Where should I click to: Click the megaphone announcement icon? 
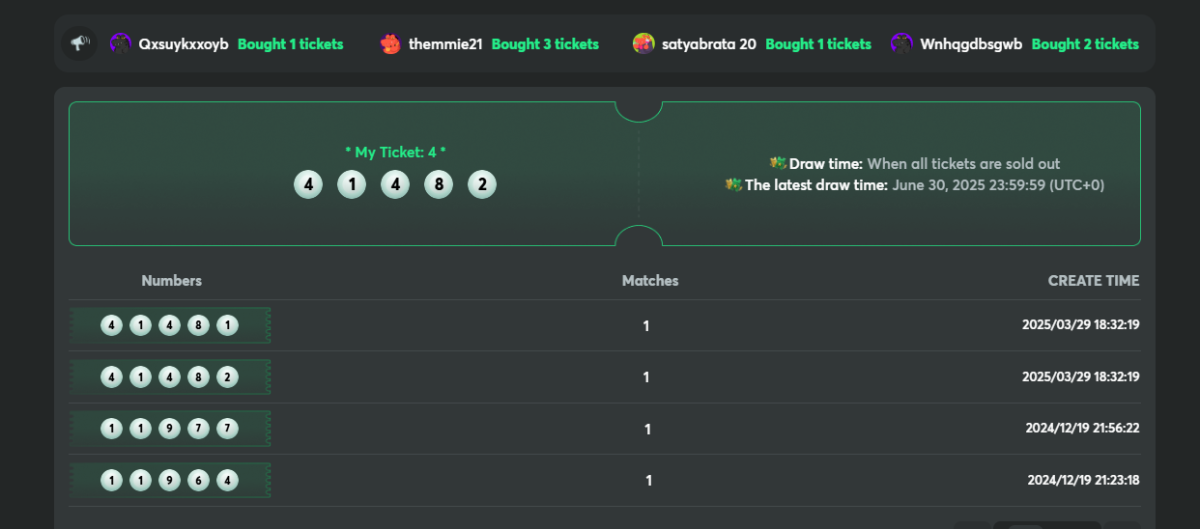(x=79, y=44)
